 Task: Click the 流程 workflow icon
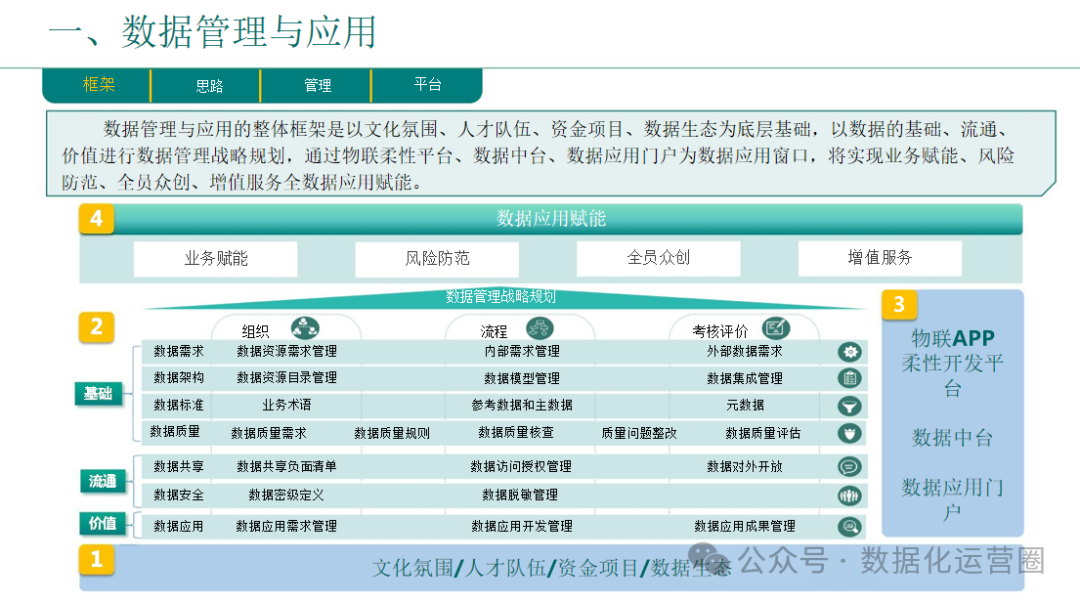(539, 328)
